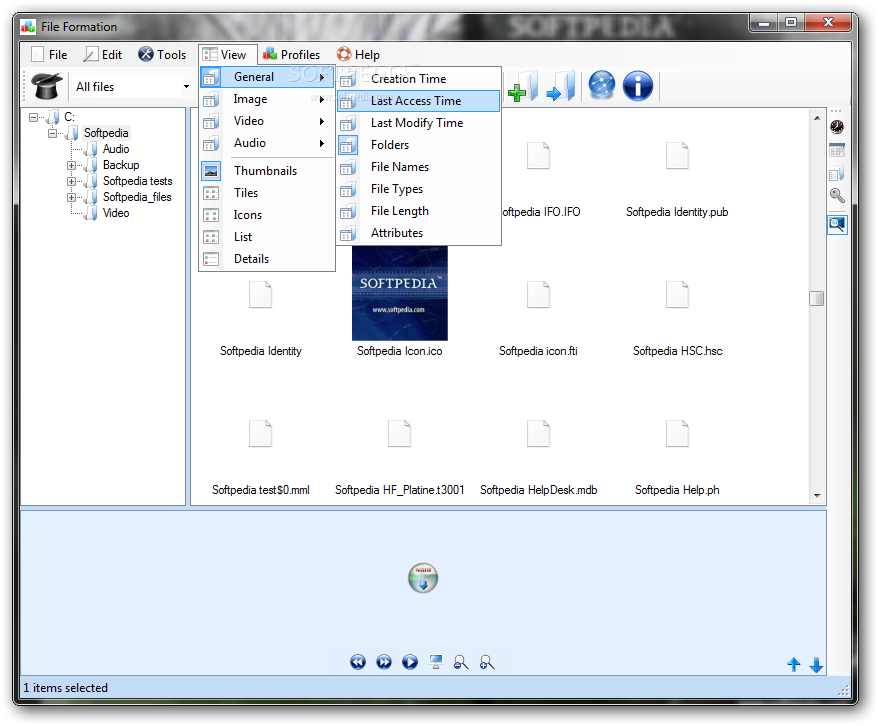Viewport: 879px width, 726px height.
Task: Toggle the Last Modify Time column
Action: tap(418, 123)
